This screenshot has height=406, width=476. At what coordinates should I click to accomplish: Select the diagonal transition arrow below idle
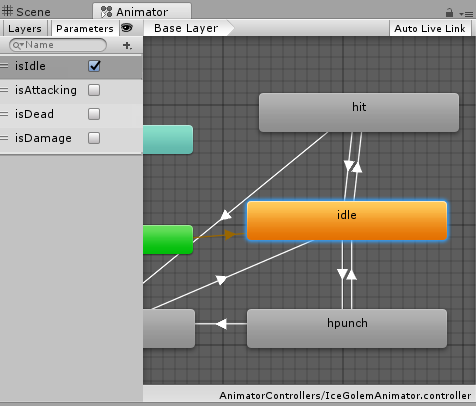(x=221, y=279)
